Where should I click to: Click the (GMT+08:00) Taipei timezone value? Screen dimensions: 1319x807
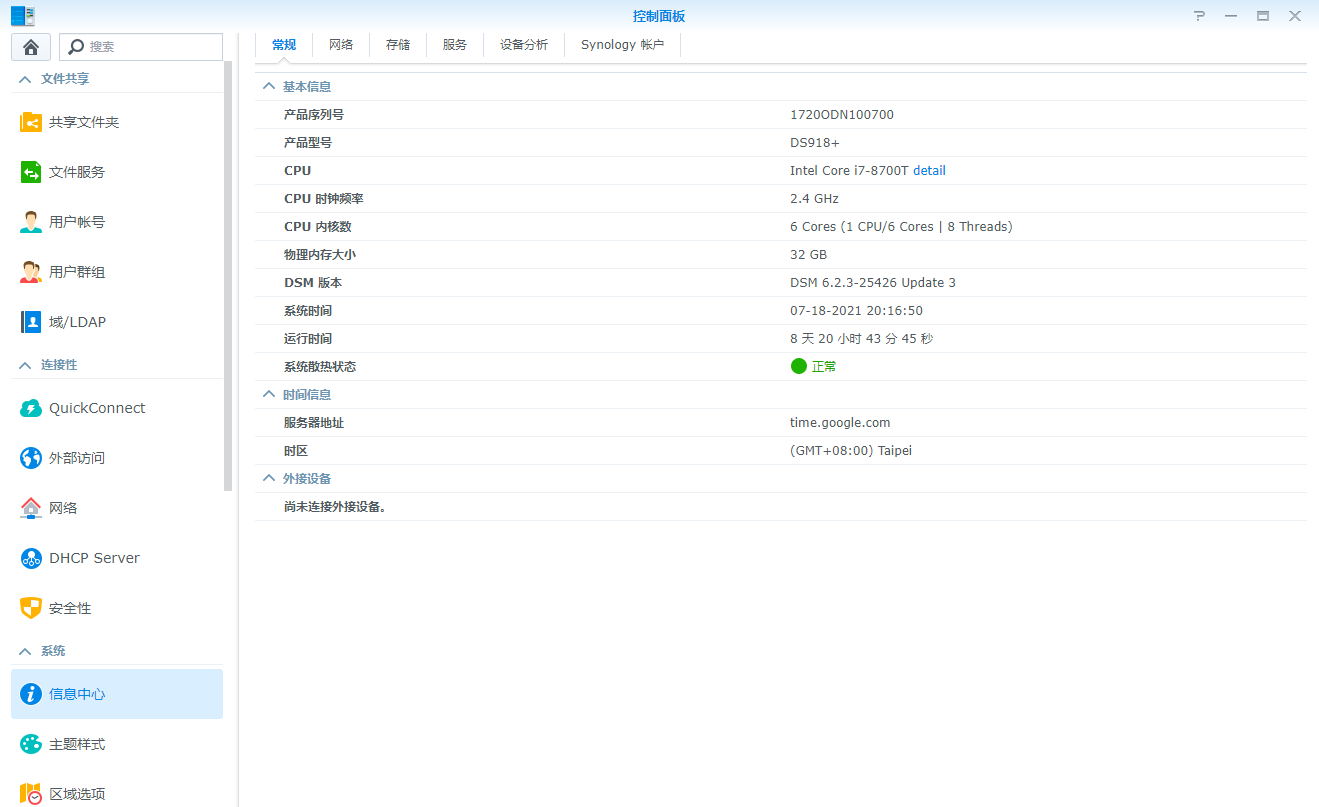(x=851, y=451)
